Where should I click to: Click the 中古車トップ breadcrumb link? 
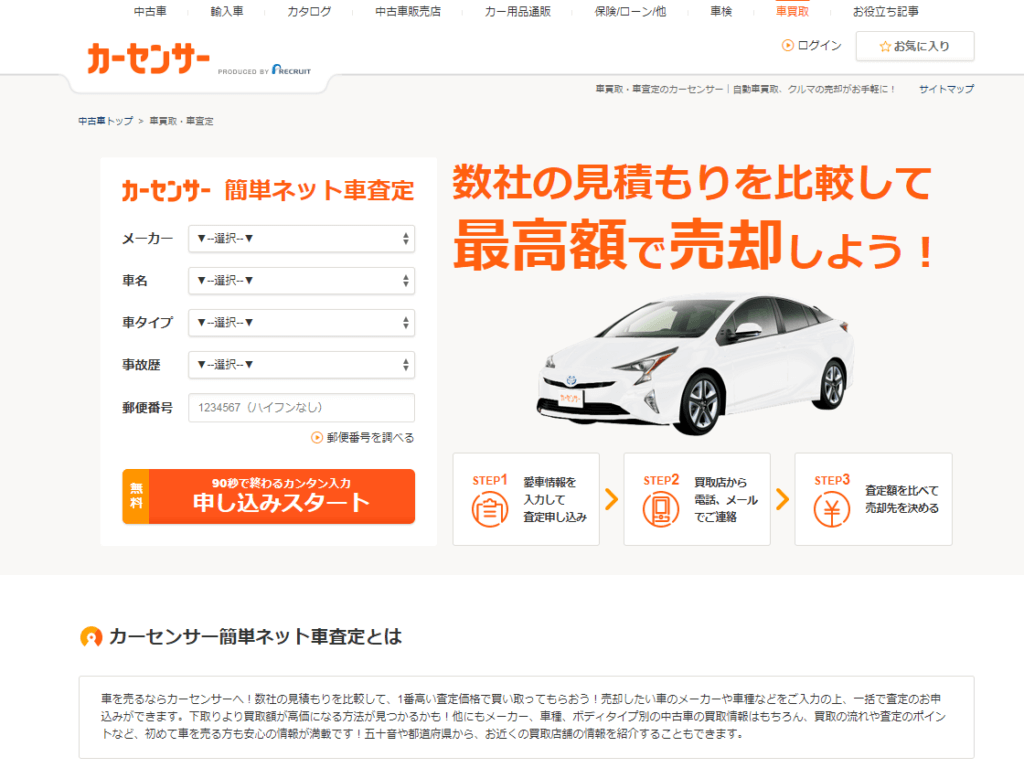105,121
